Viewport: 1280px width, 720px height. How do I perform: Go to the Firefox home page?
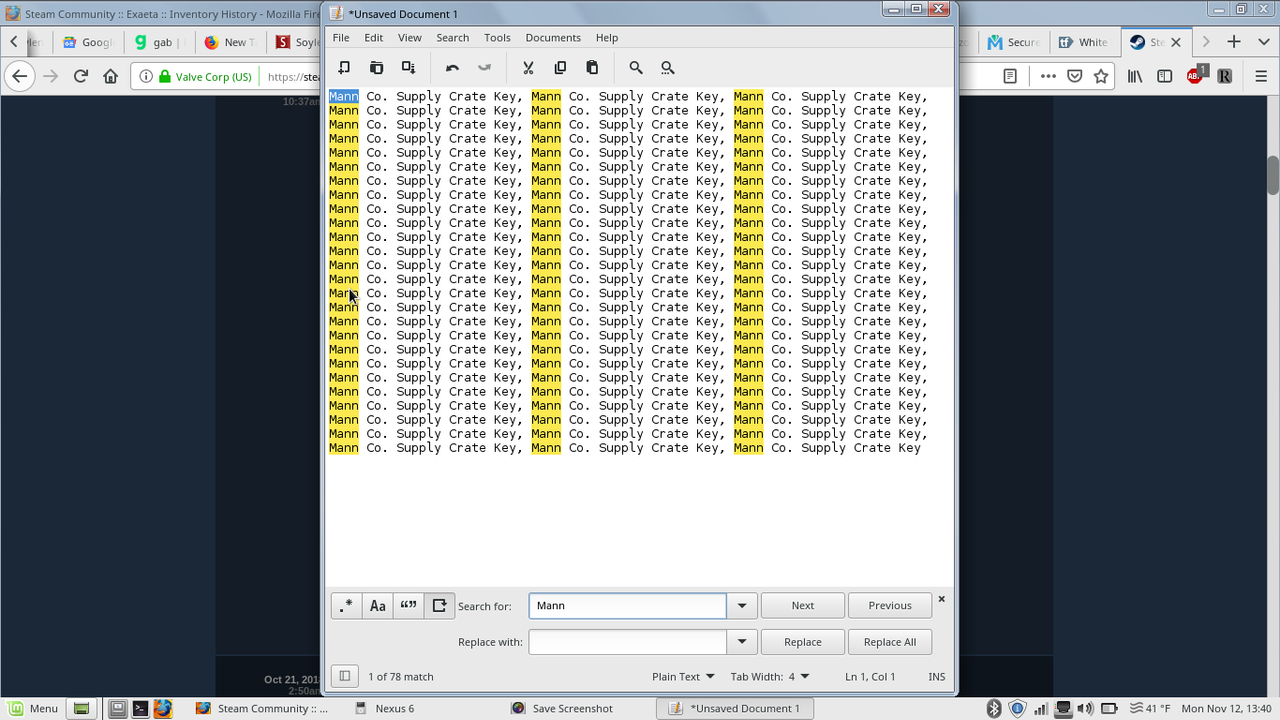coord(111,76)
